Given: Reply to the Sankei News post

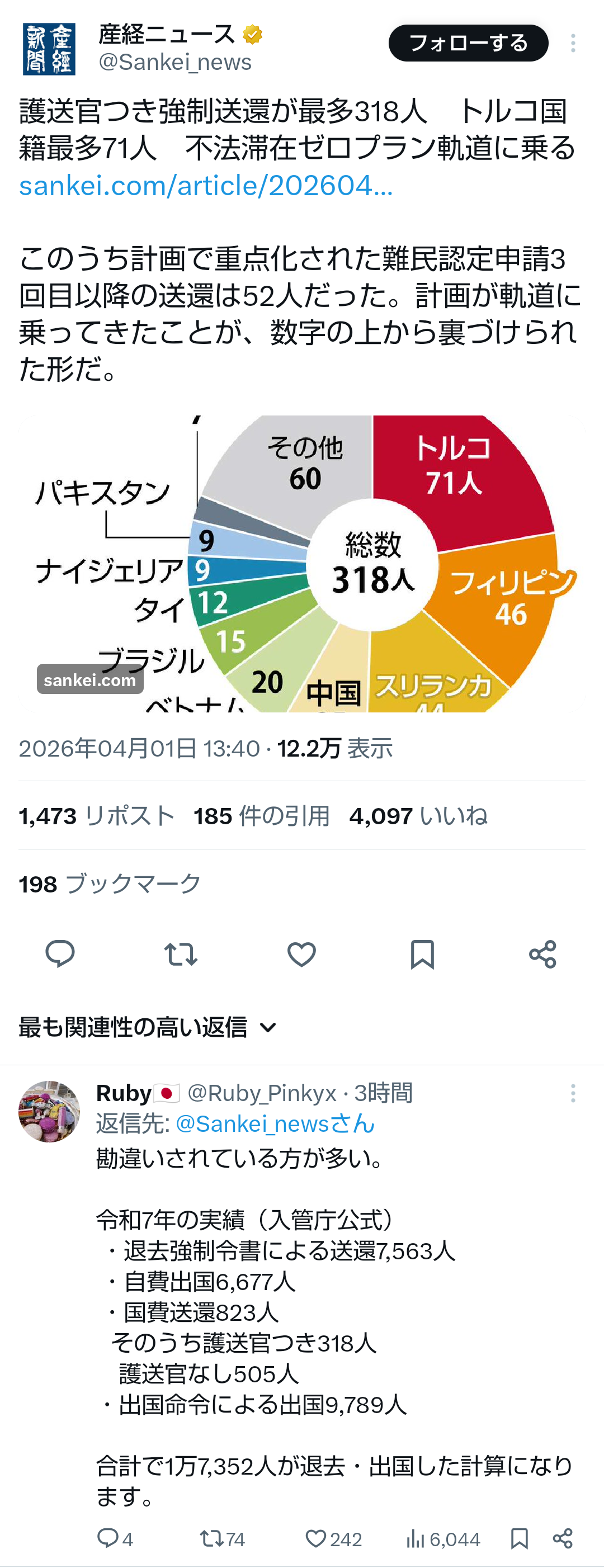Looking at the screenshot, I should click(60, 954).
